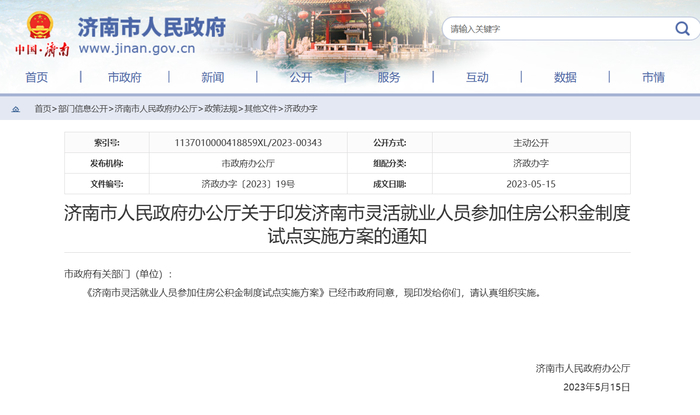This screenshot has height=415, width=700.
Task: Open the 公开 navigation menu item
Action: click(x=301, y=77)
